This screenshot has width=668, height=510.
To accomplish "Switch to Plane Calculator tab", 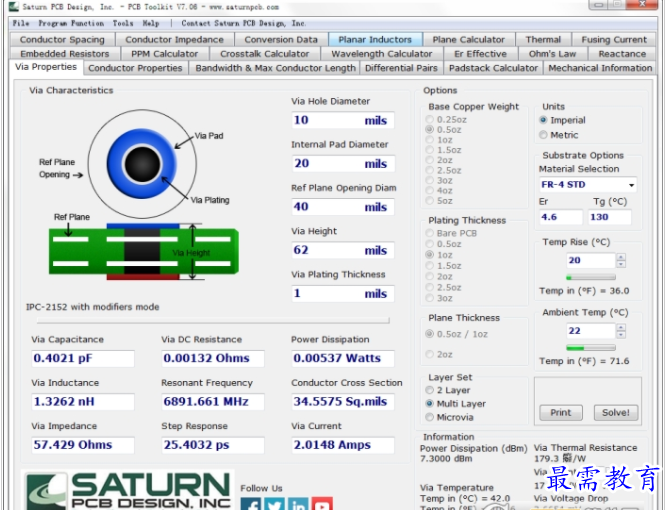I will pyautogui.click(x=469, y=40).
